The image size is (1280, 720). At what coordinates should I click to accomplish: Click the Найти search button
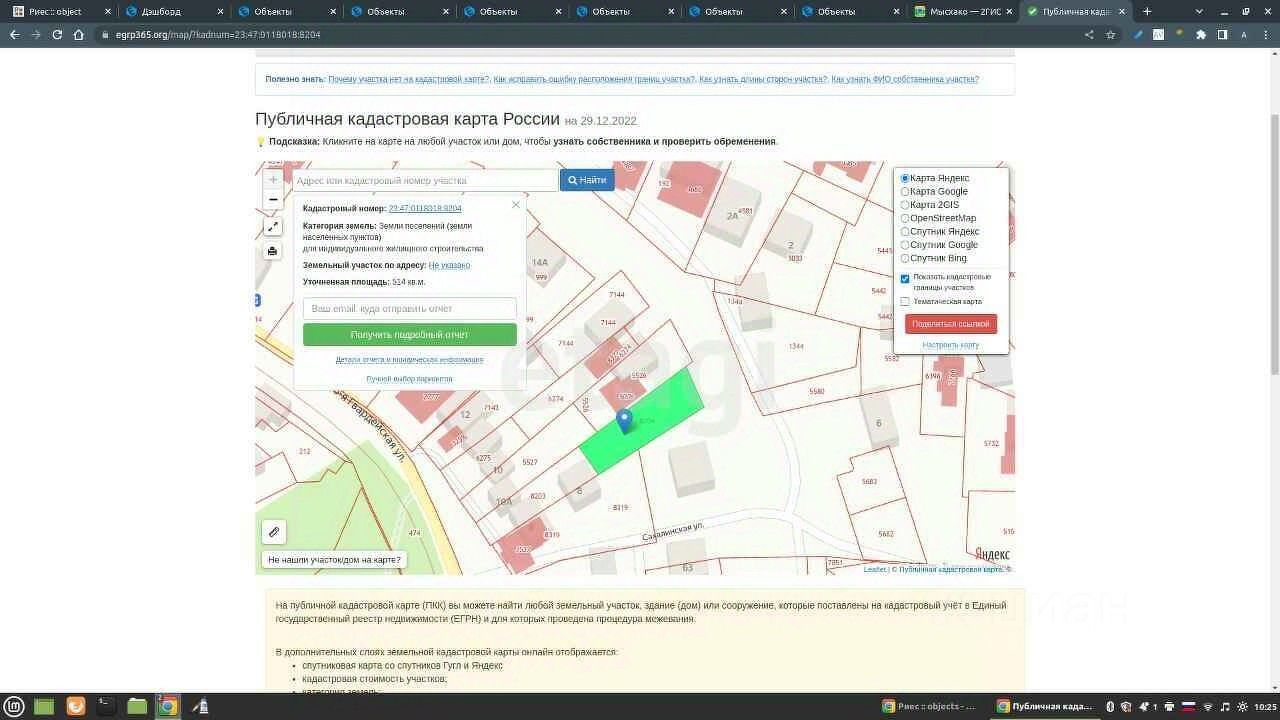[587, 180]
